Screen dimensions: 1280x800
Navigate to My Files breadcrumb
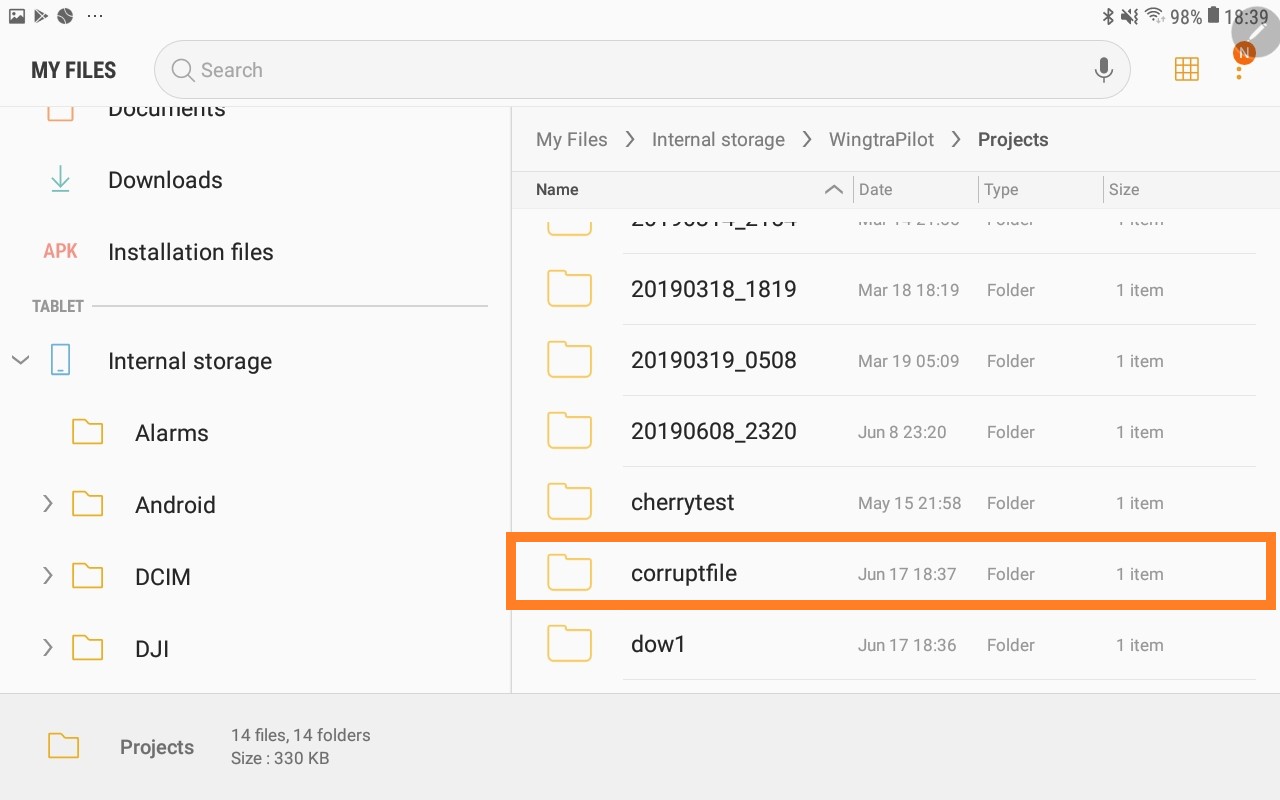[x=571, y=140]
